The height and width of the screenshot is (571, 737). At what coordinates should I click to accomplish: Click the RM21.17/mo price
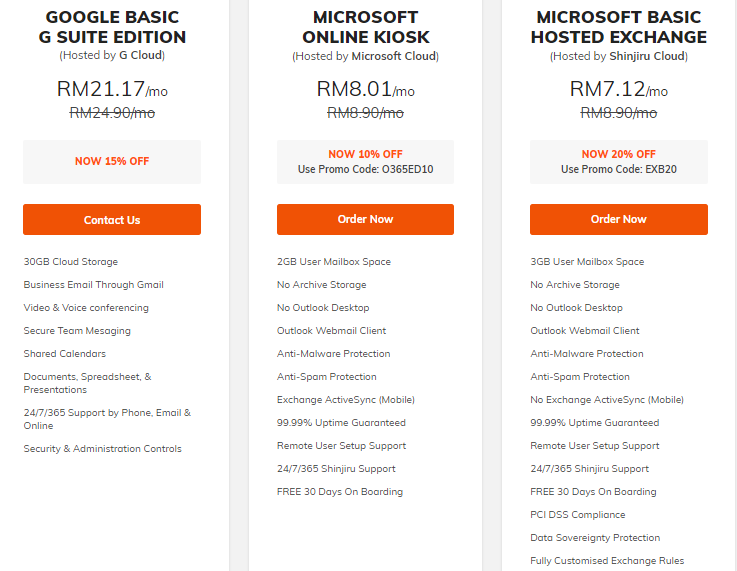click(112, 89)
